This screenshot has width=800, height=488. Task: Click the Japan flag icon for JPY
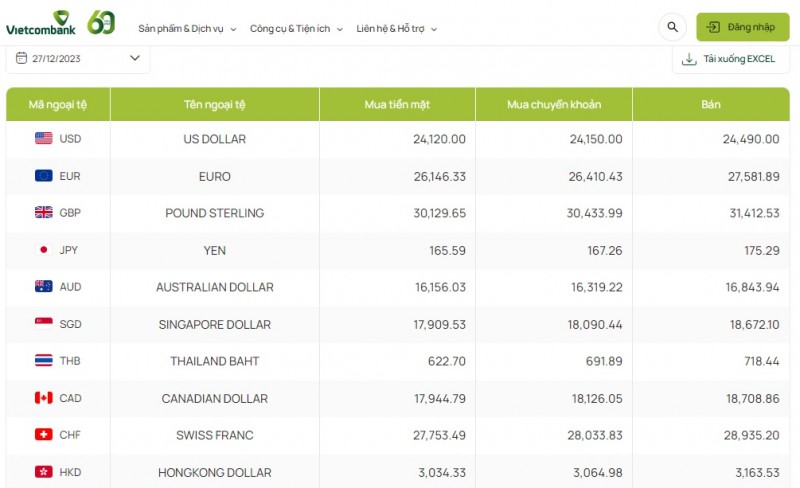click(44, 250)
